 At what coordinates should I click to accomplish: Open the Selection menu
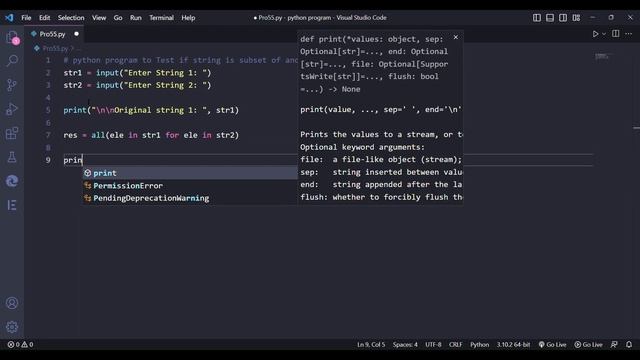pos(71,18)
